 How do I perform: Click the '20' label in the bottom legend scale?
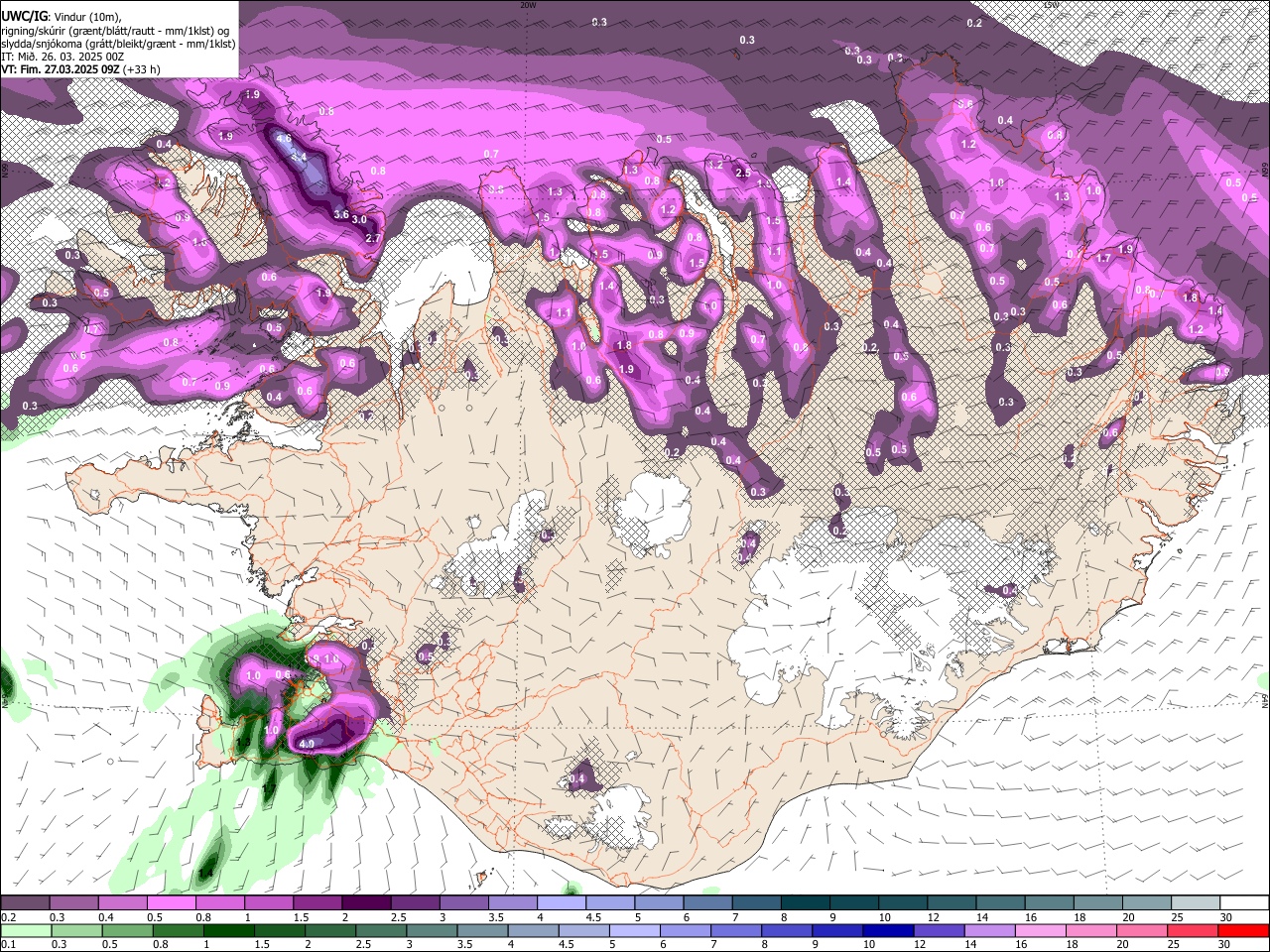click(1122, 944)
